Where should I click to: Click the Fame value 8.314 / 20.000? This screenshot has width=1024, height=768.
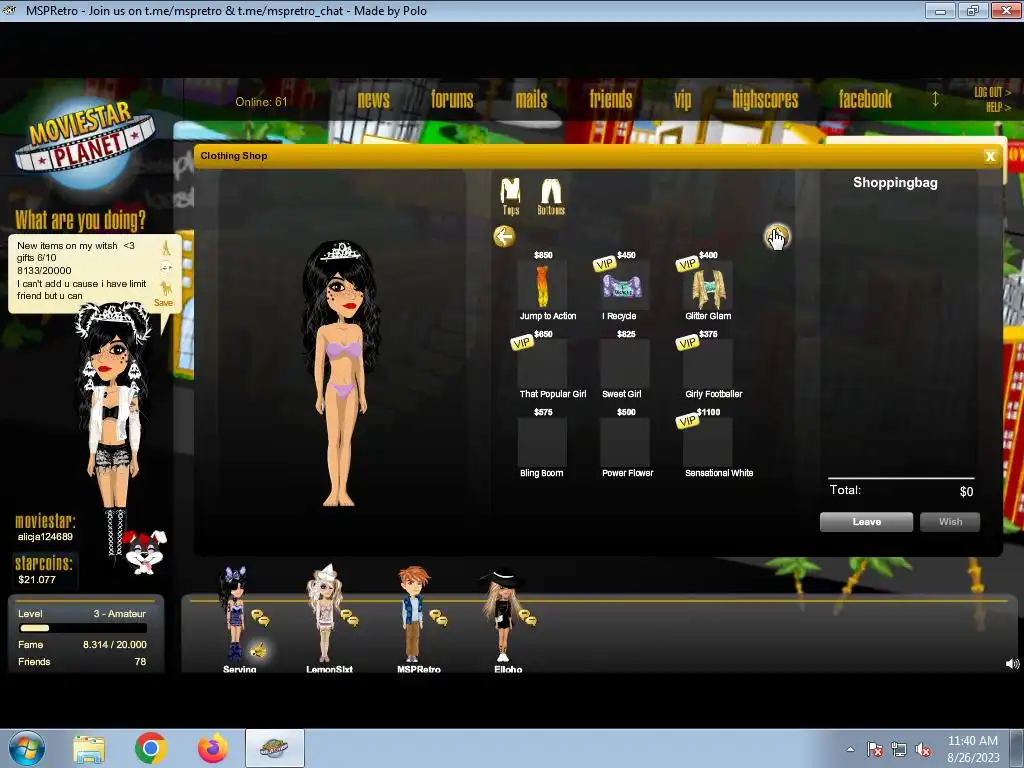tap(114, 645)
